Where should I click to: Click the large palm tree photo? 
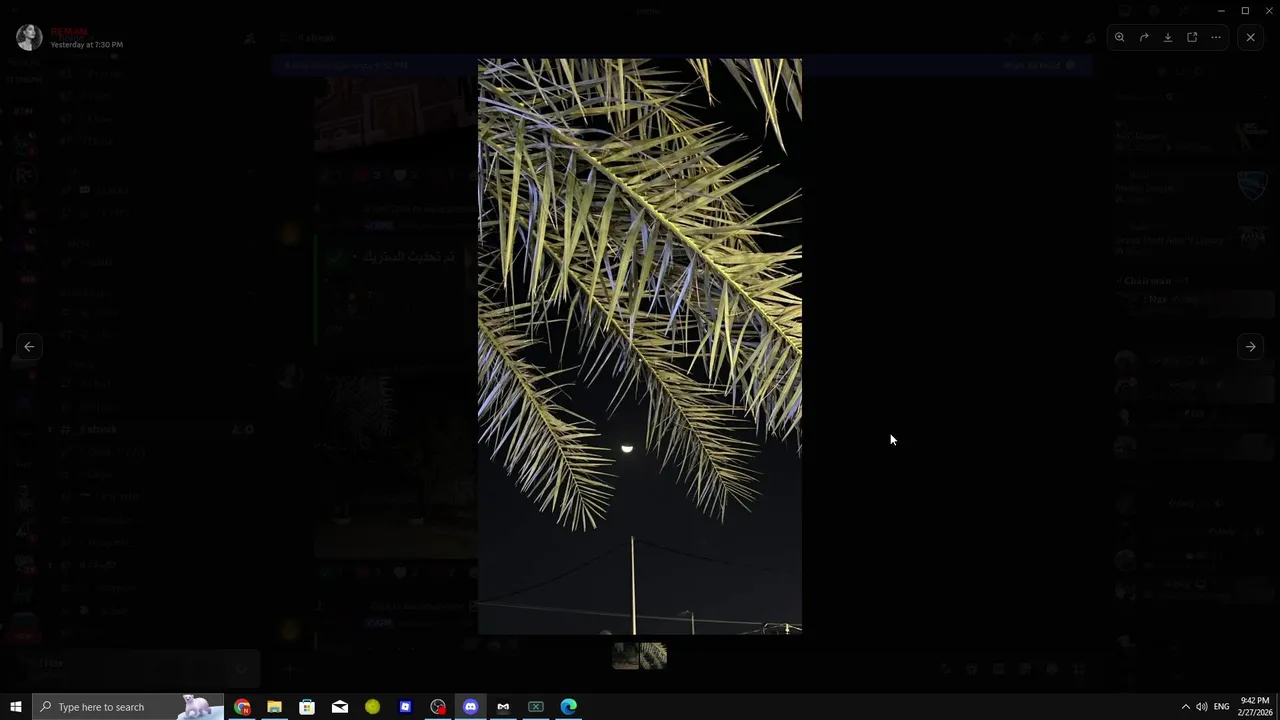(x=639, y=346)
